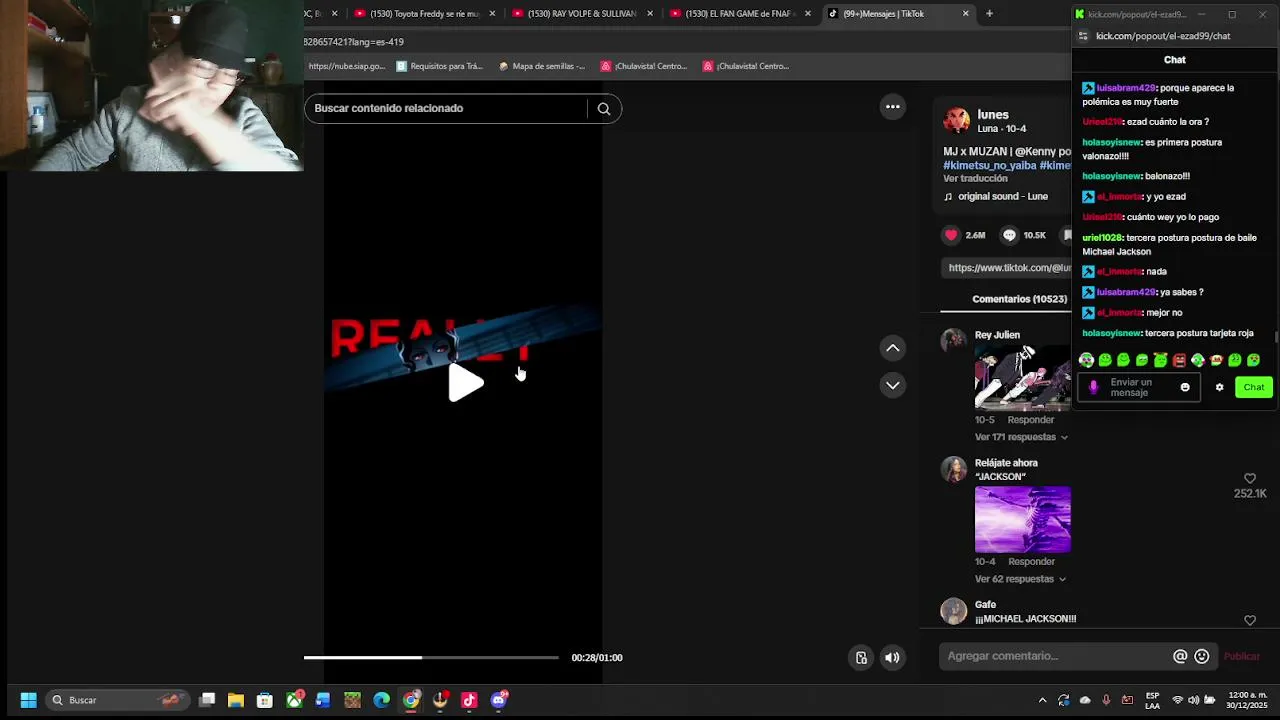
Task: Switch to 'RAY VOLPE & SULLIVAN' tab
Action: coord(582,14)
